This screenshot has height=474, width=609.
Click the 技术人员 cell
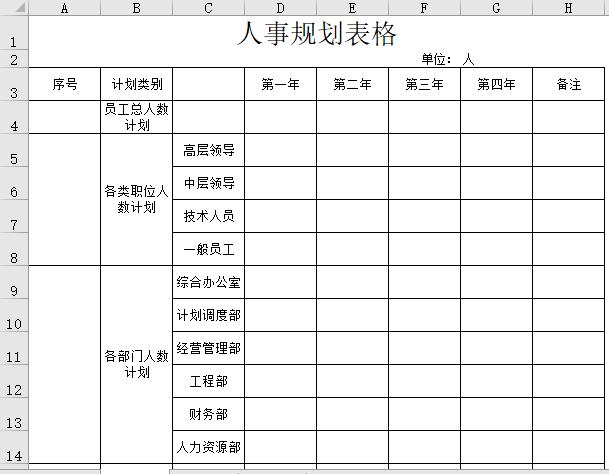(x=208, y=216)
